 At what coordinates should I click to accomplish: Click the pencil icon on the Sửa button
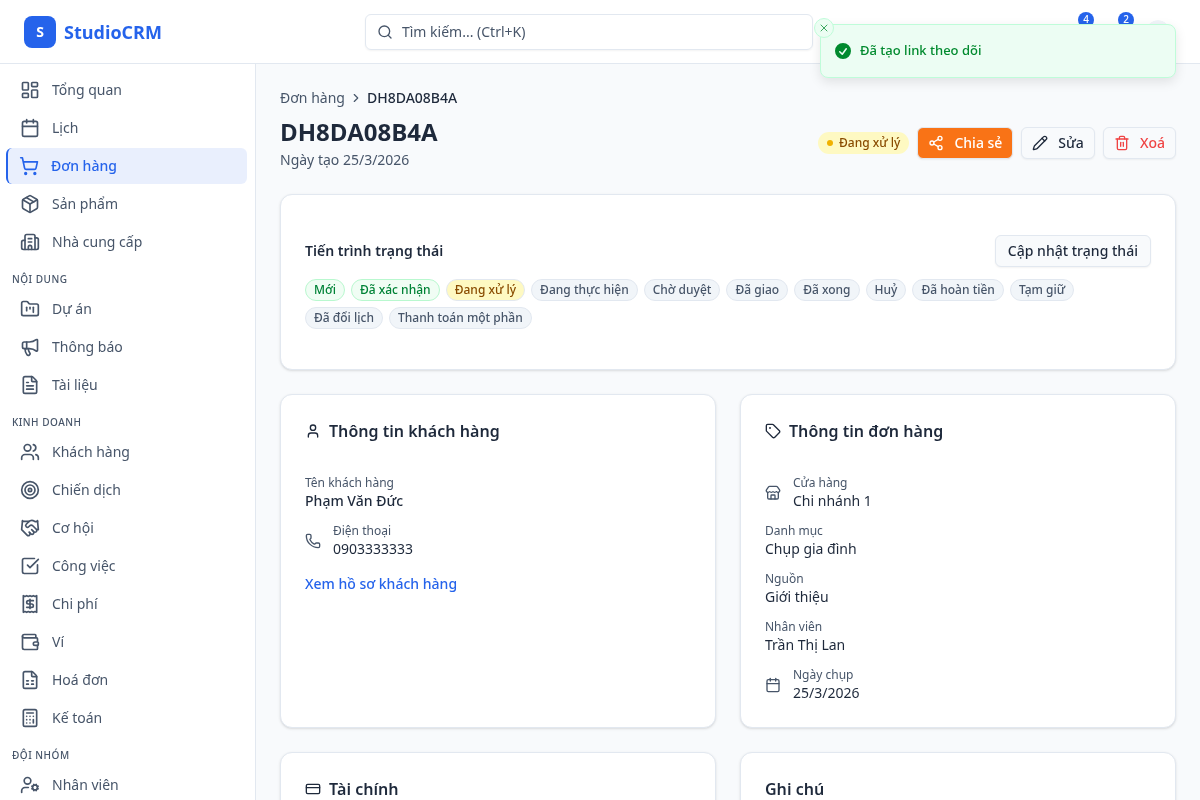coord(1040,143)
